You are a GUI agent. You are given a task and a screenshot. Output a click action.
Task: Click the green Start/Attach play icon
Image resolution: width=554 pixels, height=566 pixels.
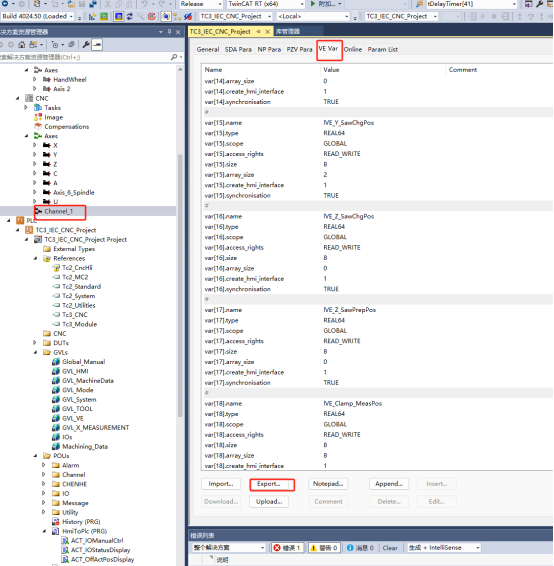tap(313, 4)
